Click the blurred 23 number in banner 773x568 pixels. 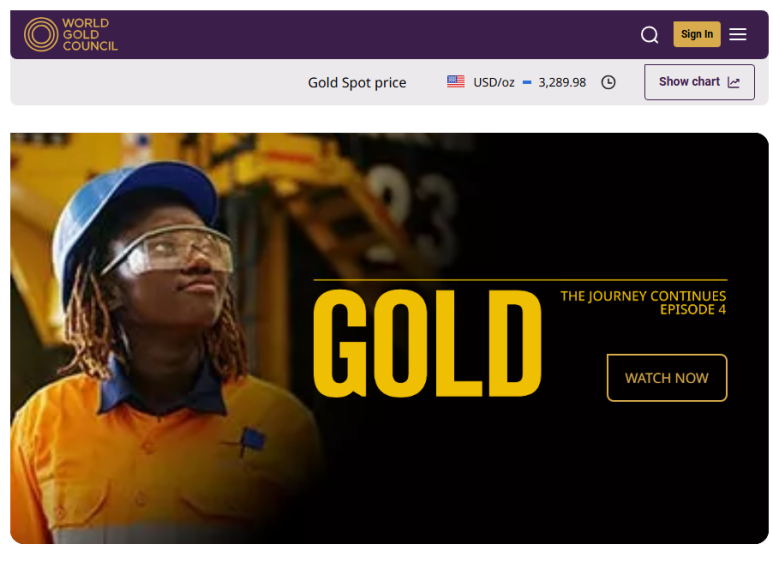pos(412,214)
